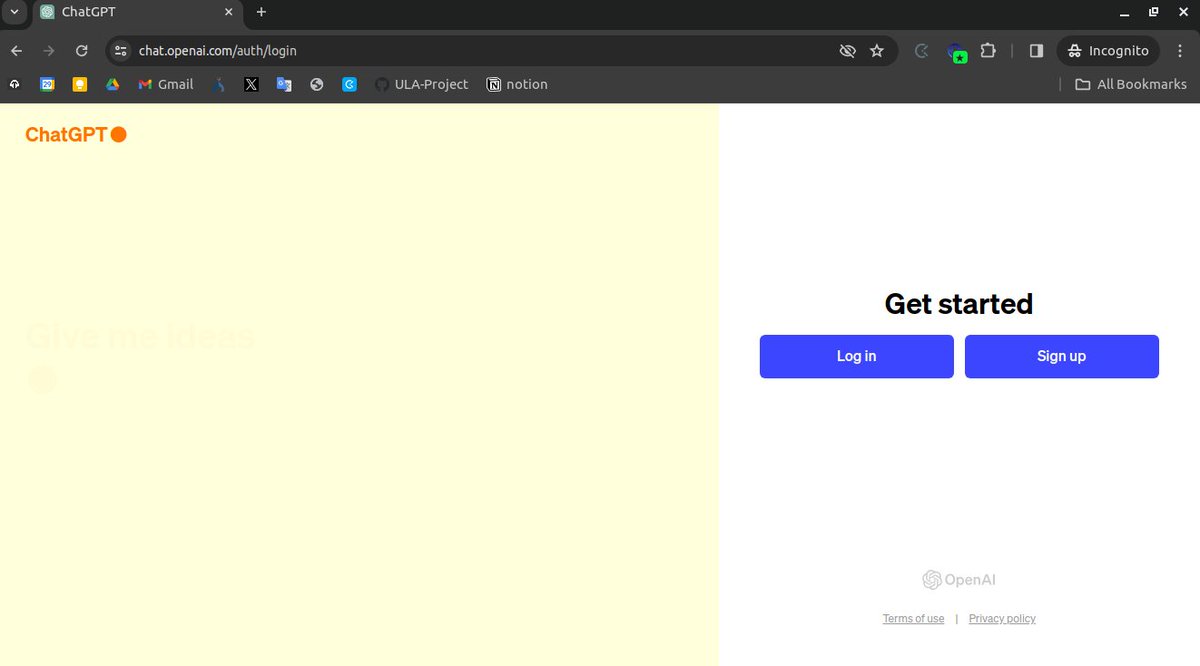Viewport: 1200px width, 666px height.
Task: Select the ChatGPT browser tab
Action: (x=138, y=13)
